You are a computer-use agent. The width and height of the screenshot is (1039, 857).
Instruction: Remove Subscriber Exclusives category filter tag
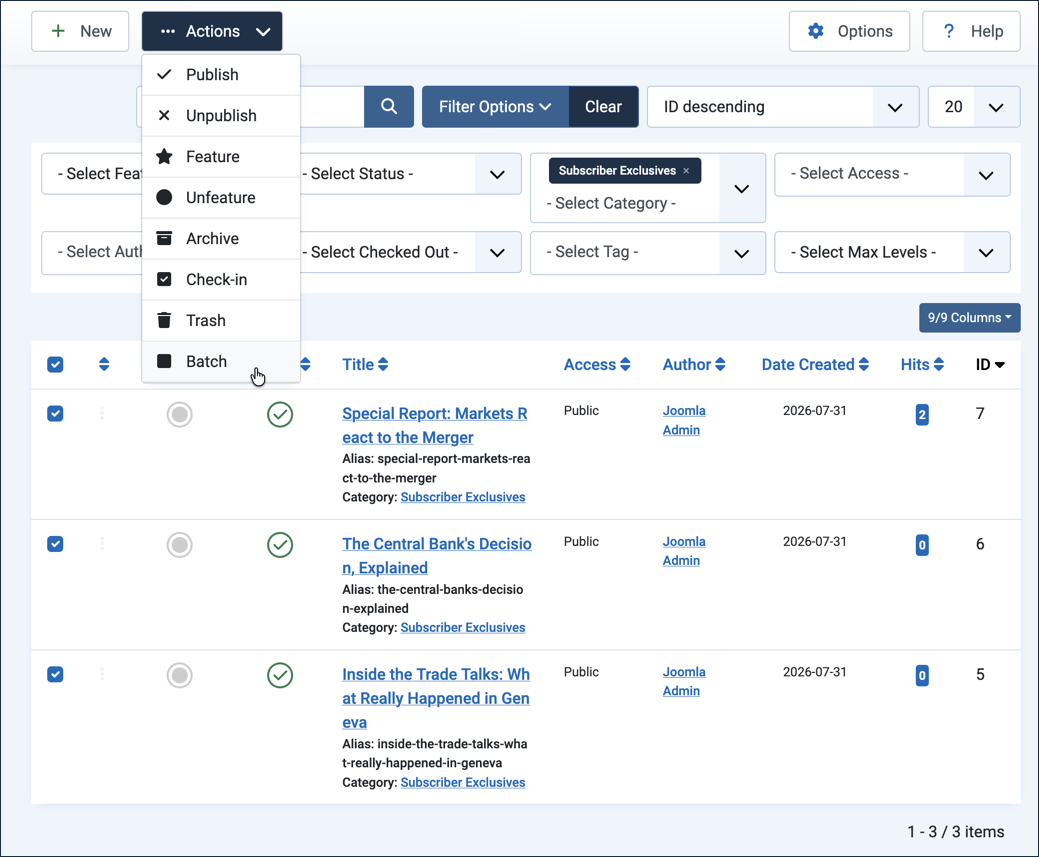[686, 171]
